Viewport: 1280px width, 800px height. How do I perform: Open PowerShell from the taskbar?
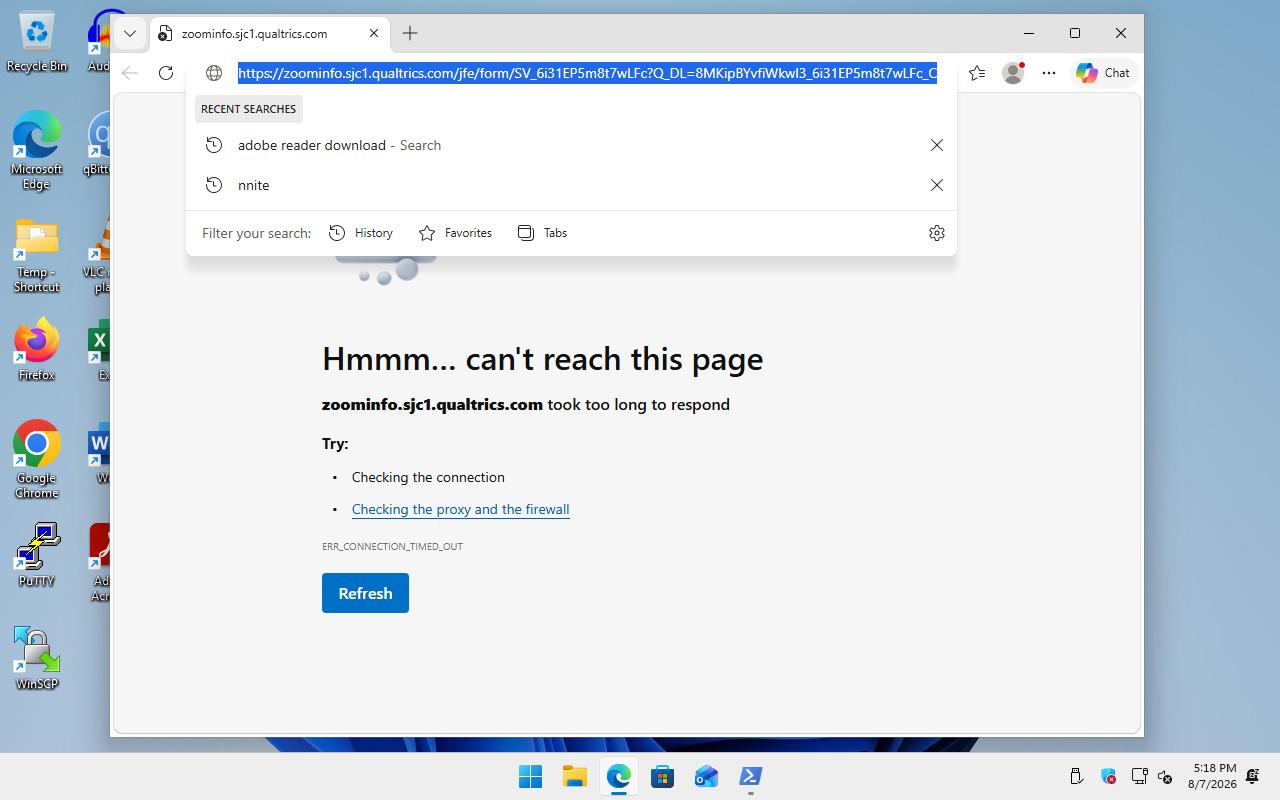click(x=750, y=776)
